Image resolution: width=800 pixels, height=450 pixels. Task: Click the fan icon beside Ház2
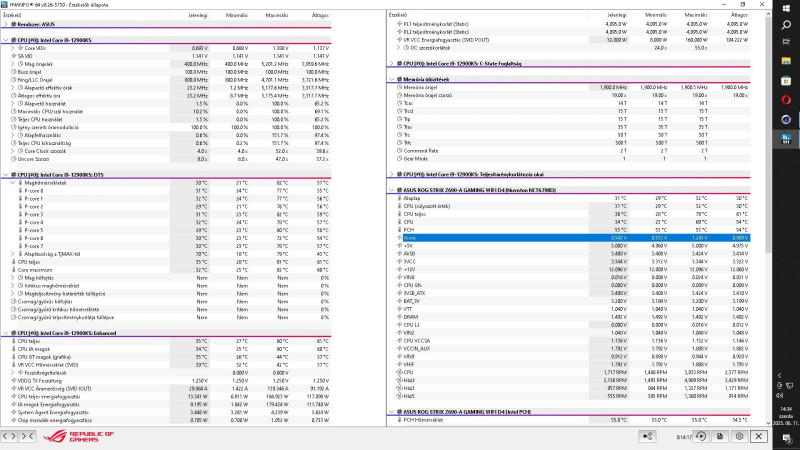(x=399, y=380)
